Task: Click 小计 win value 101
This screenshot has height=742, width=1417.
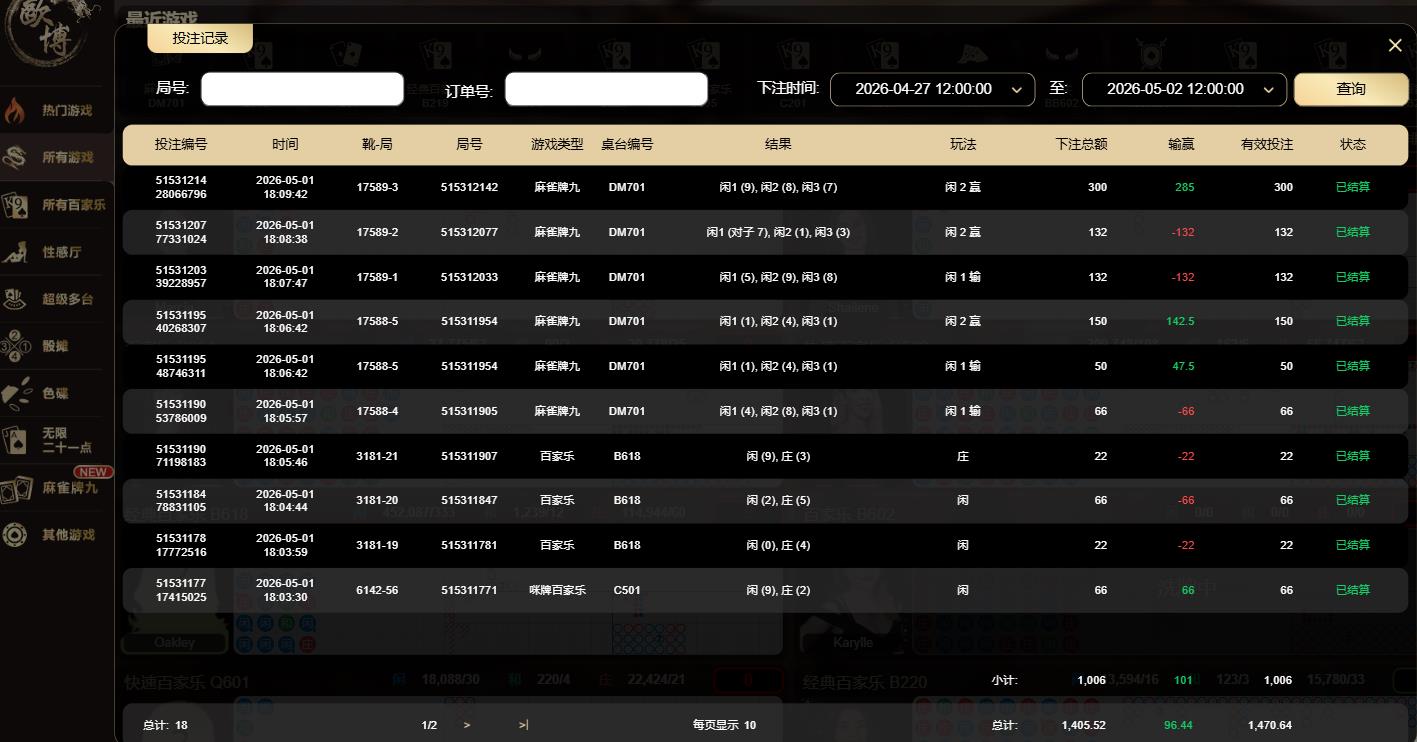Action: tap(1184, 680)
